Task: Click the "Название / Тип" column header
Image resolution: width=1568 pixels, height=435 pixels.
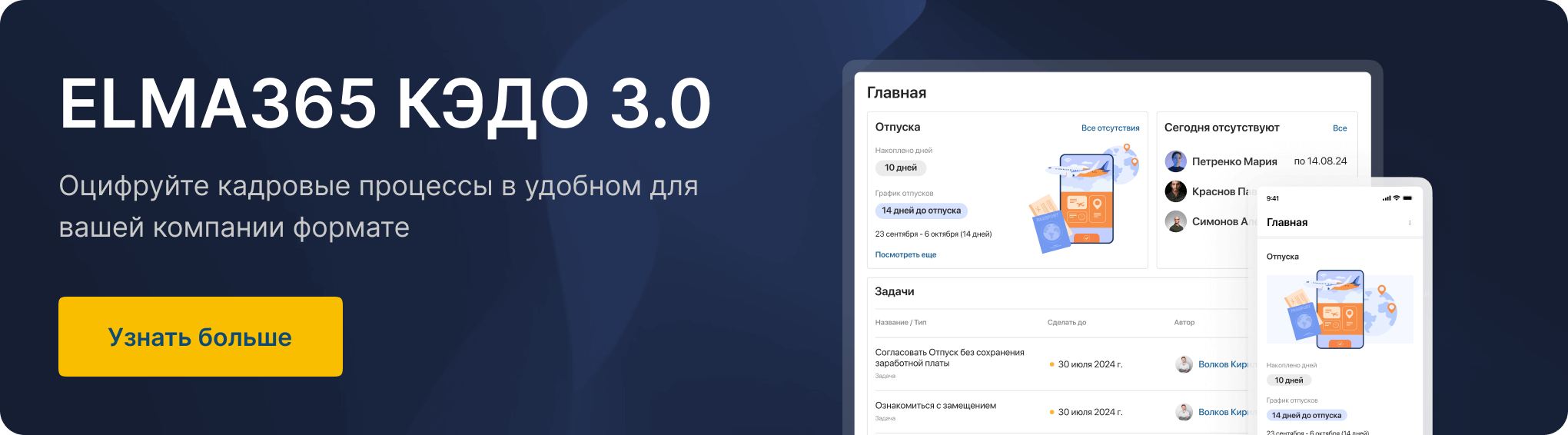Action: point(900,323)
